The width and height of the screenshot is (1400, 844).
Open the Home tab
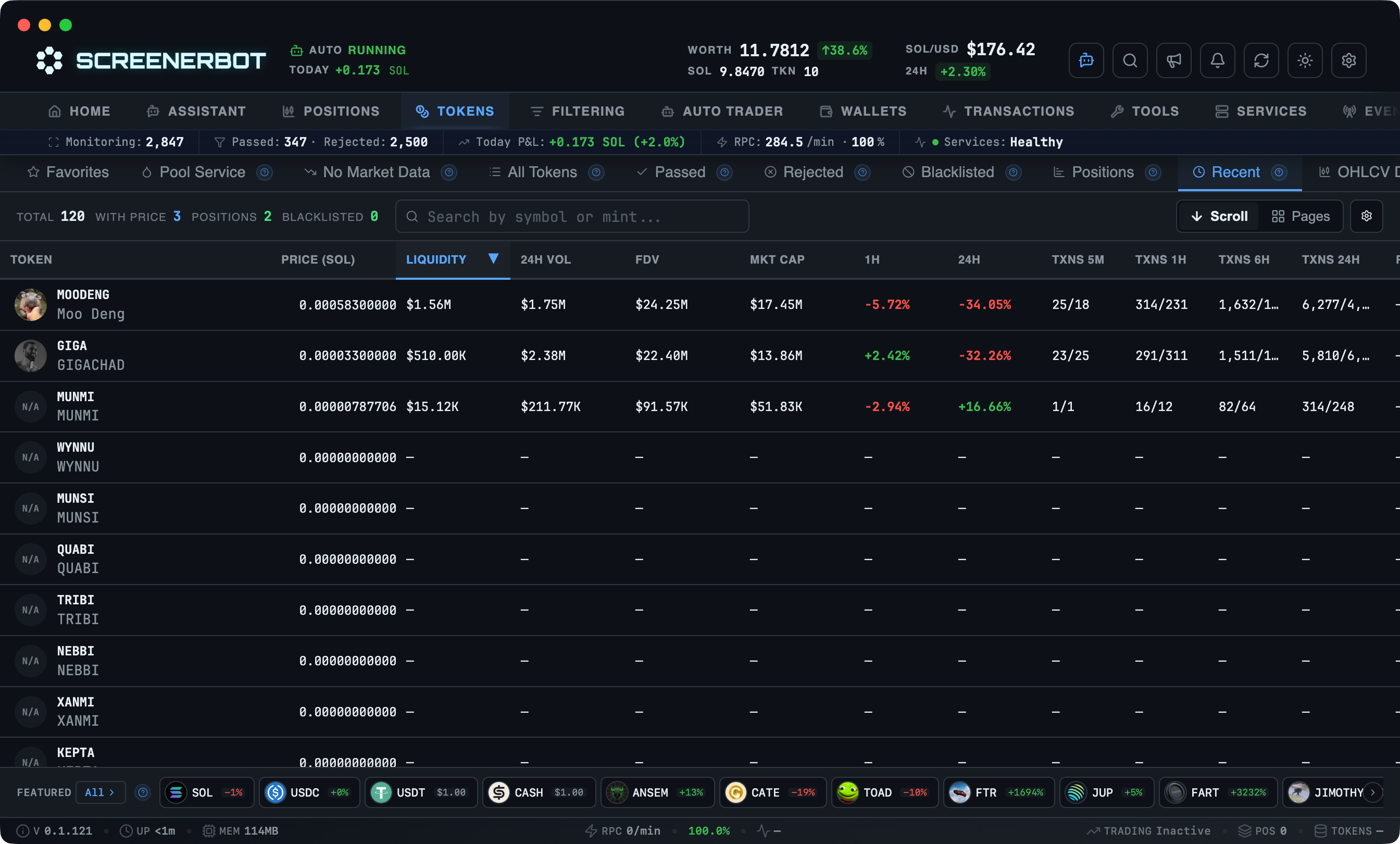pos(80,111)
